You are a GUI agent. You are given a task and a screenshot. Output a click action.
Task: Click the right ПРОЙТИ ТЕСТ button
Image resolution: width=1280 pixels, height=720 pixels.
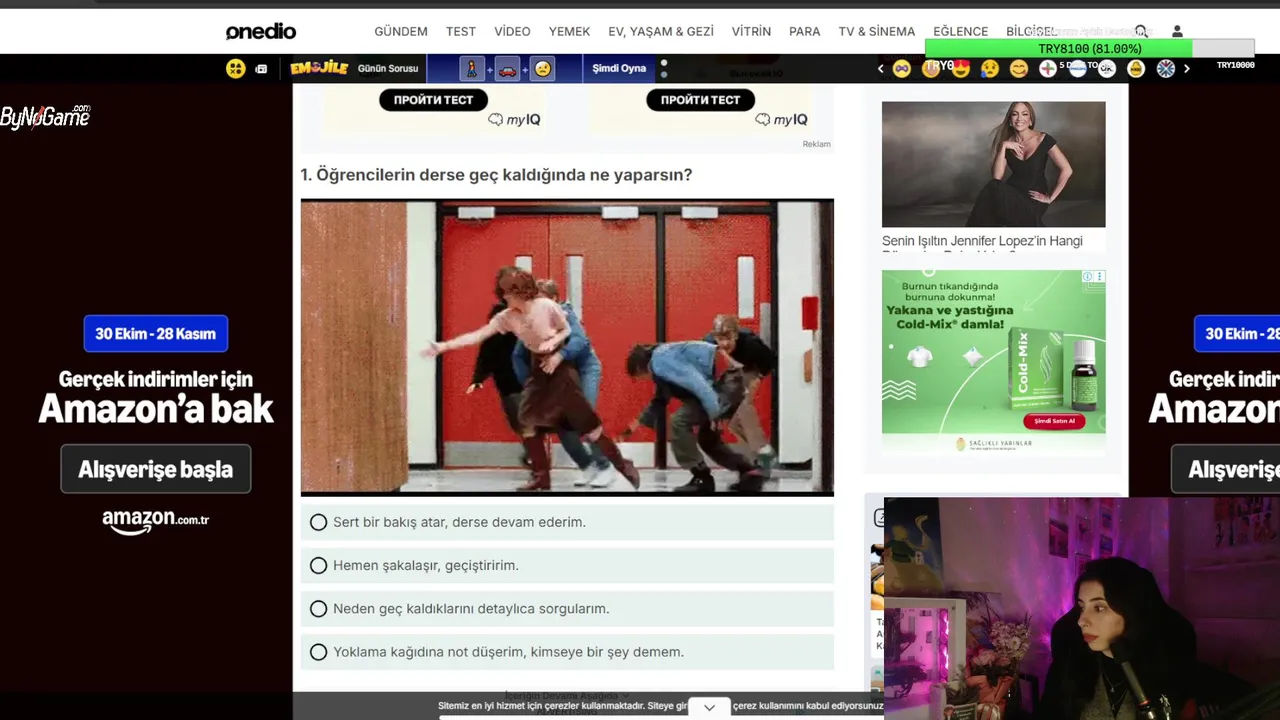(700, 99)
